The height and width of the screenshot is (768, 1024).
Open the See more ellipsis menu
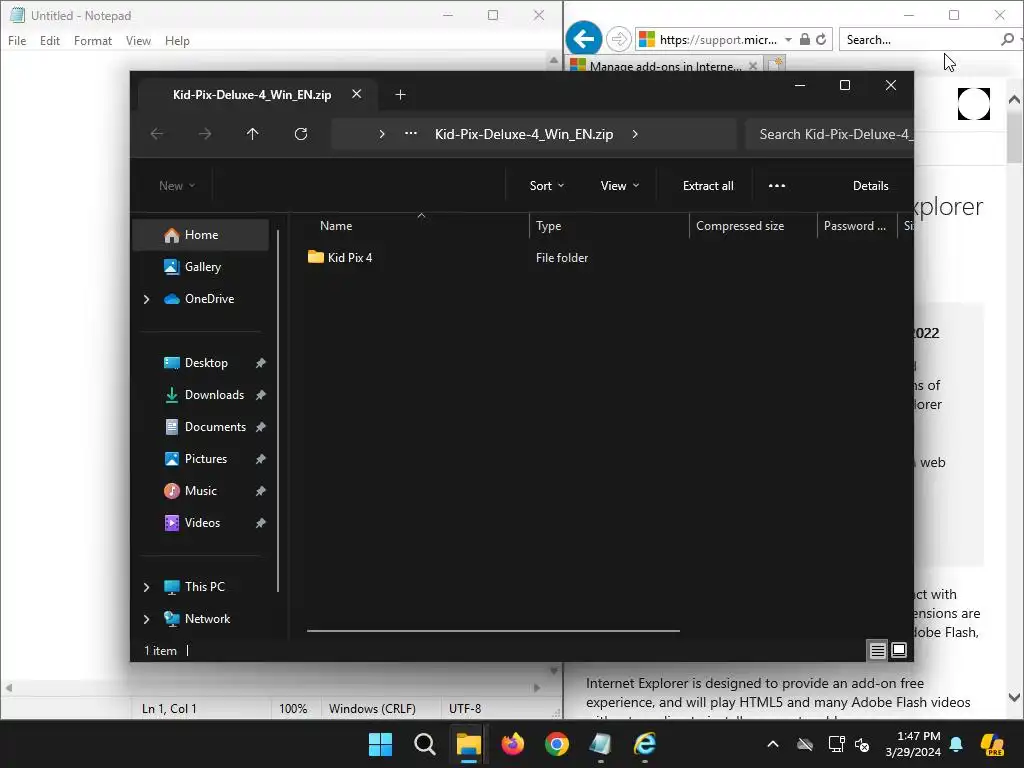click(x=776, y=186)
